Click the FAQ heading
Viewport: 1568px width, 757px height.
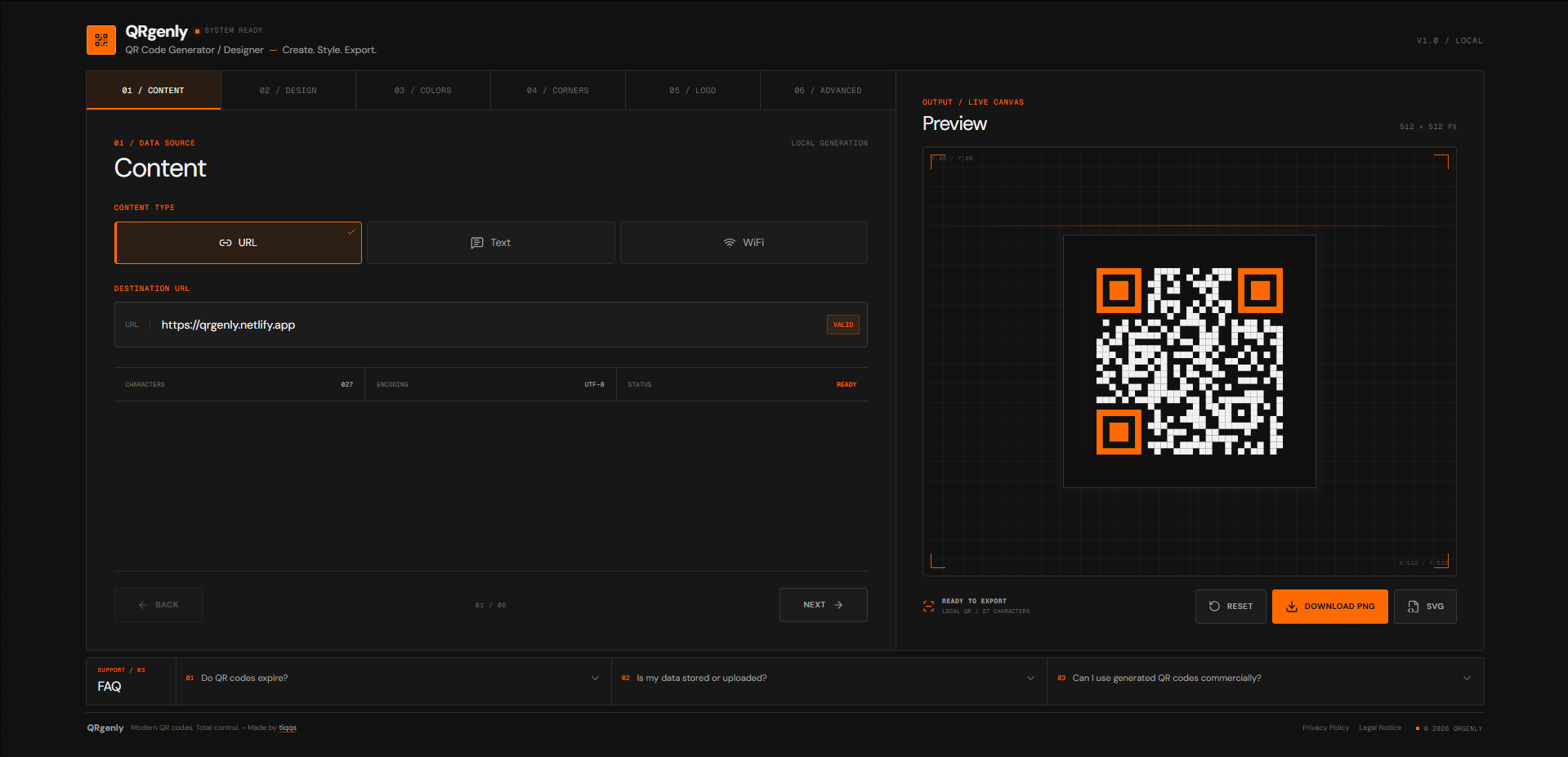click(109, 687)
